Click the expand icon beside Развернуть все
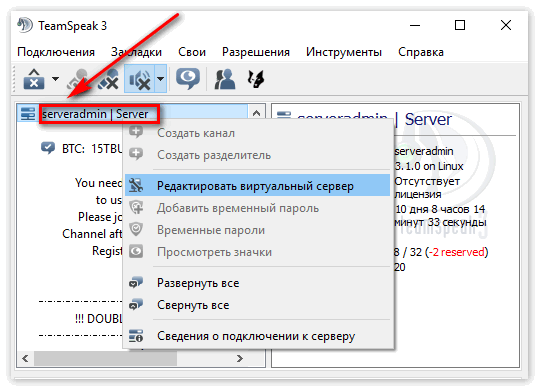 click(136, 282)
